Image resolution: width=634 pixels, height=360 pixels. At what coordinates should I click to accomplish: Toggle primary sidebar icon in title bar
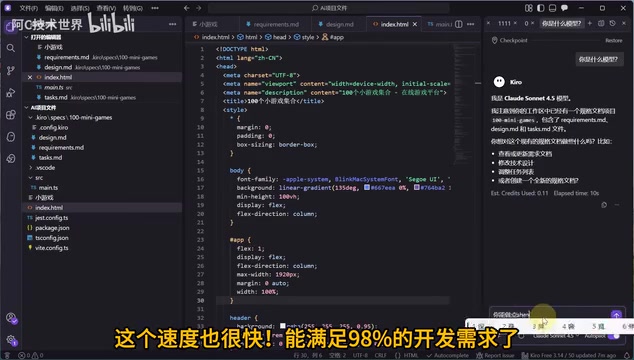pyautogui.click(x=541, y=8)
